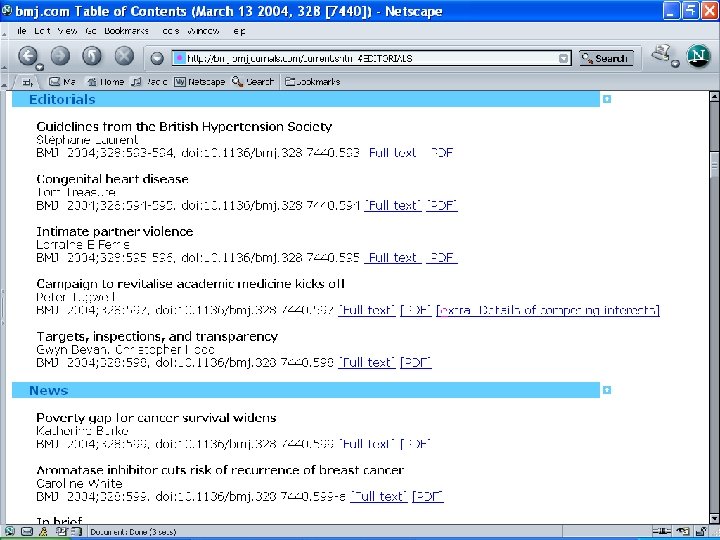Click the vertical scrollbar thumb
The width and height of the screenshot is (720, 540).
tap(714, 165)
